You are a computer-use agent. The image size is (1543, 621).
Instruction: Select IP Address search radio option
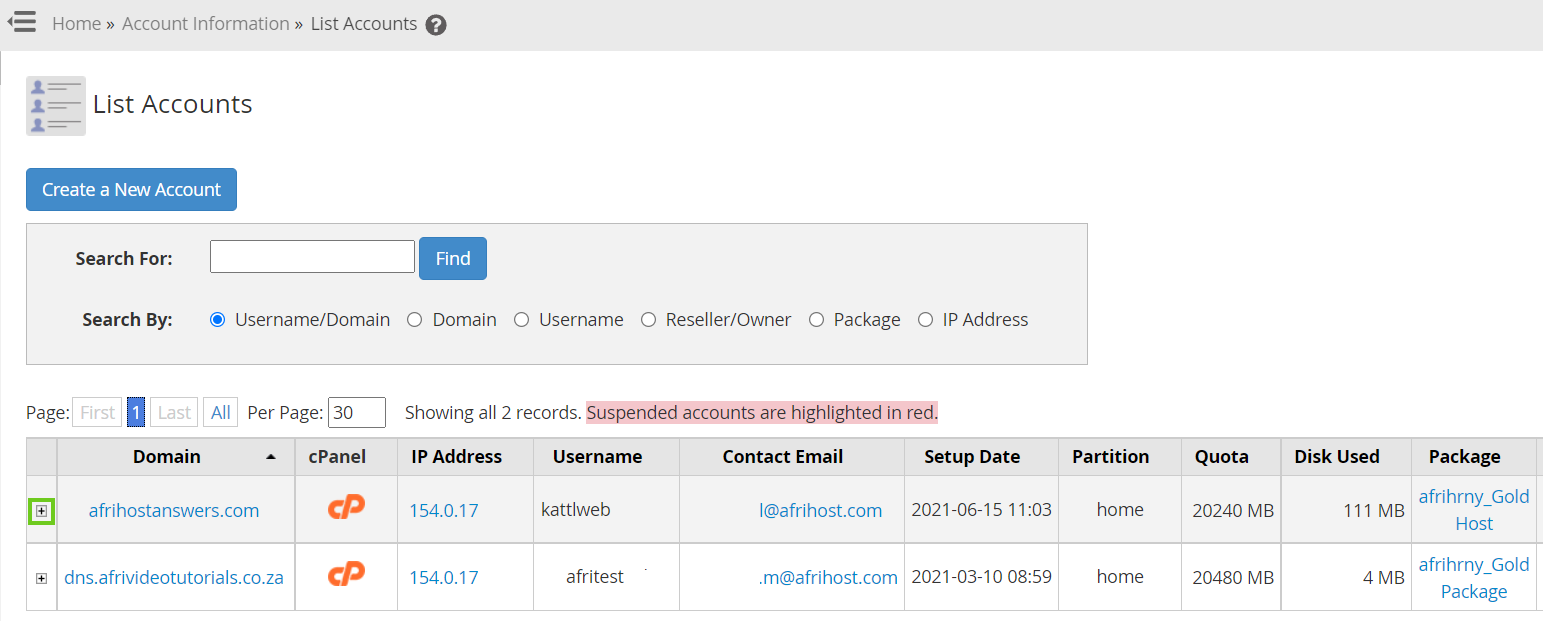point(925,320)
